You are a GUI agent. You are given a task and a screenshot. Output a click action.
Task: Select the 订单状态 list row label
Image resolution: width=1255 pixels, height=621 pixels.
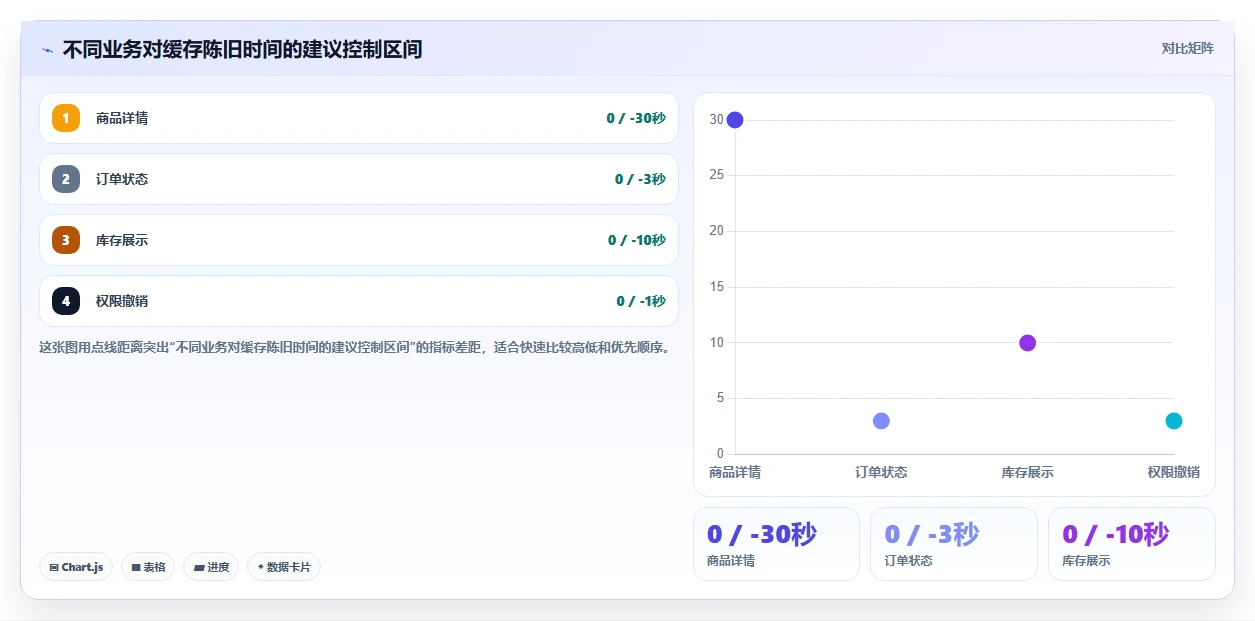(122, 179)
